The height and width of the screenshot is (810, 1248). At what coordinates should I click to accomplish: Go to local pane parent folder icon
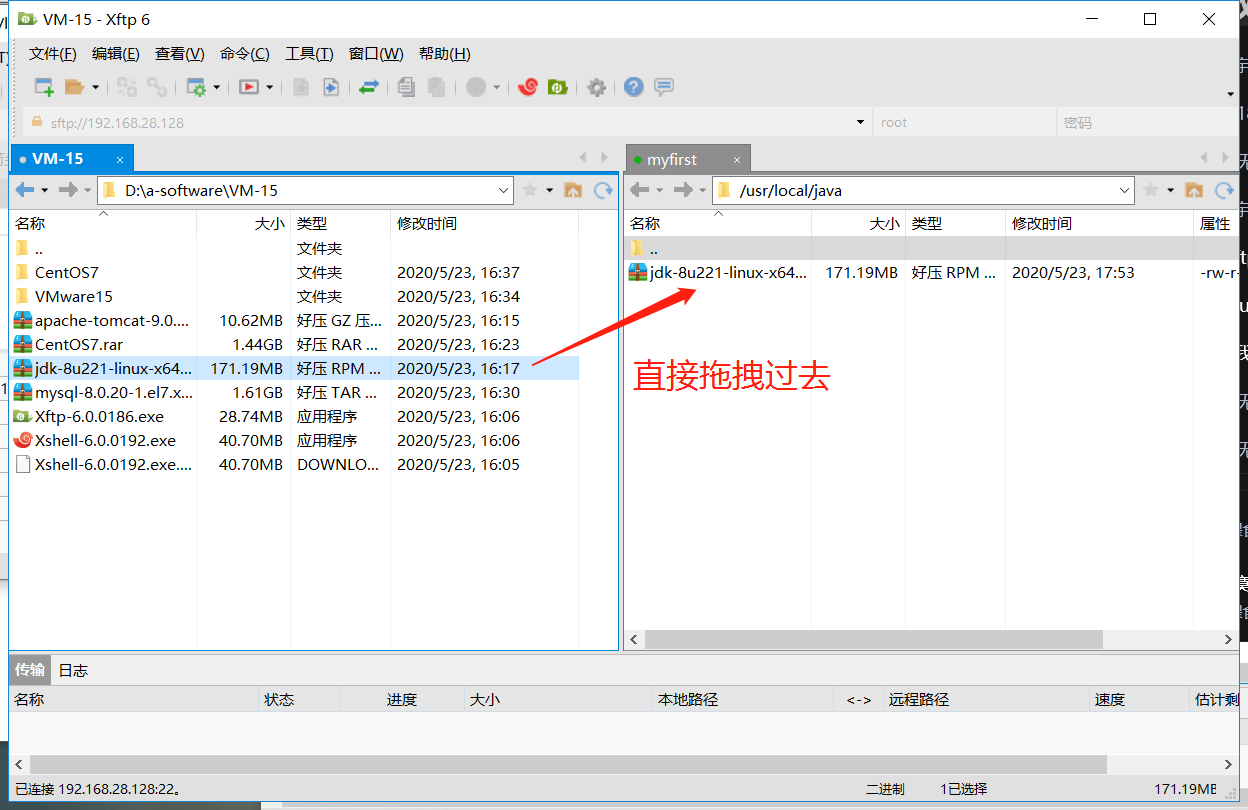[x=573, y=190]
